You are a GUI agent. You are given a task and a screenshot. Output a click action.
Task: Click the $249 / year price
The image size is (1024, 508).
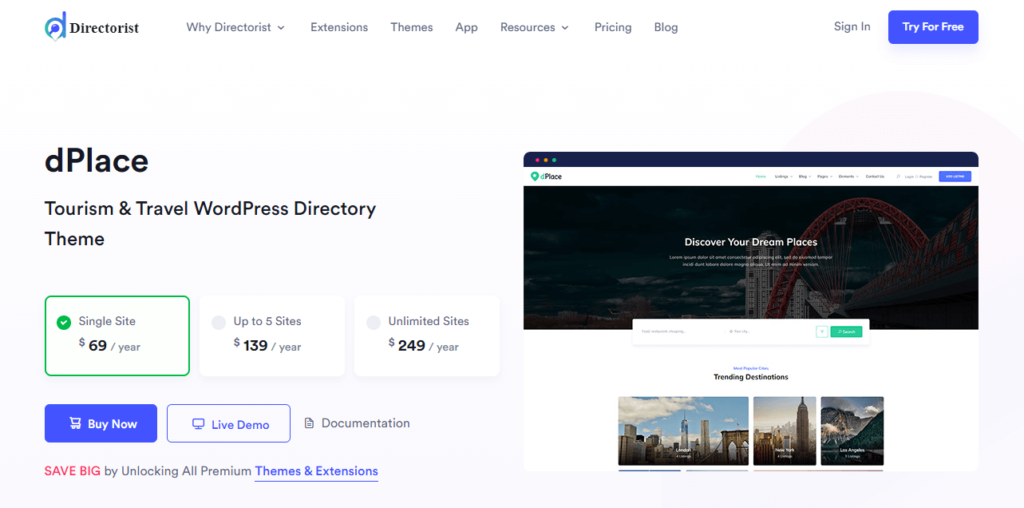[423, 345]
